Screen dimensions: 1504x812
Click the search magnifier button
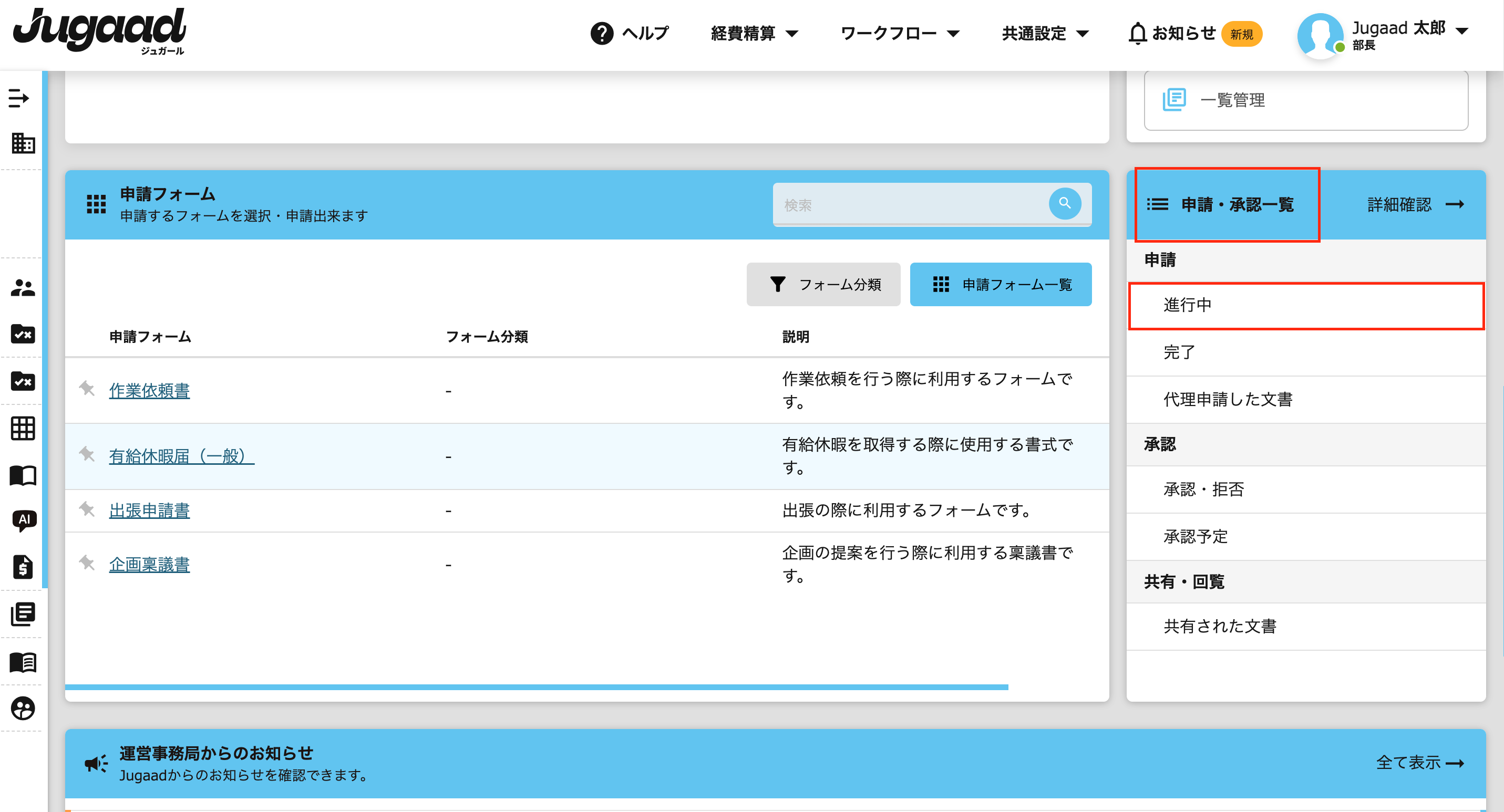1064,204
